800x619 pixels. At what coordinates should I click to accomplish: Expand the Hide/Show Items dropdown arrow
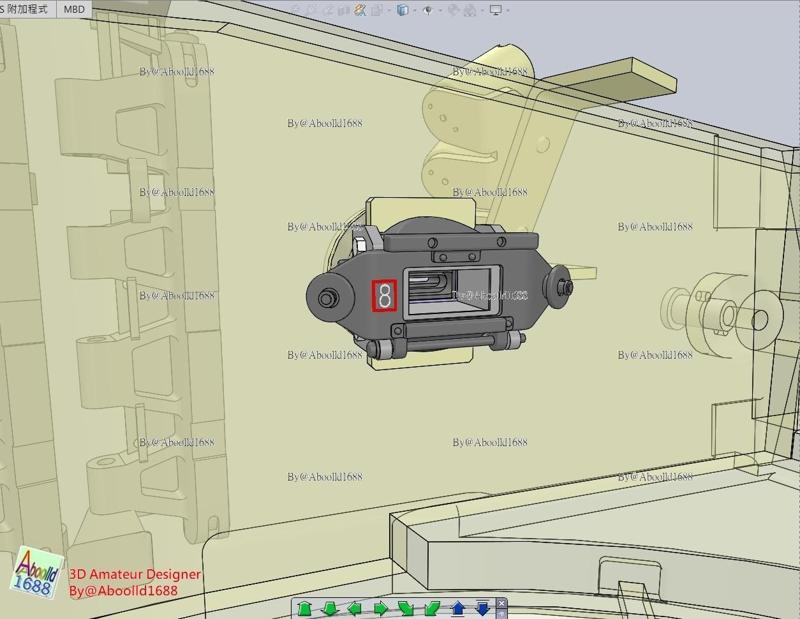[x=440, y=10]
